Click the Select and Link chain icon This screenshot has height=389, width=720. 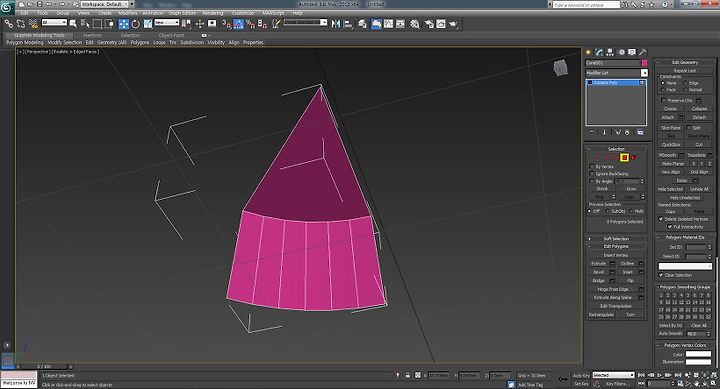(x=9, y=23)
